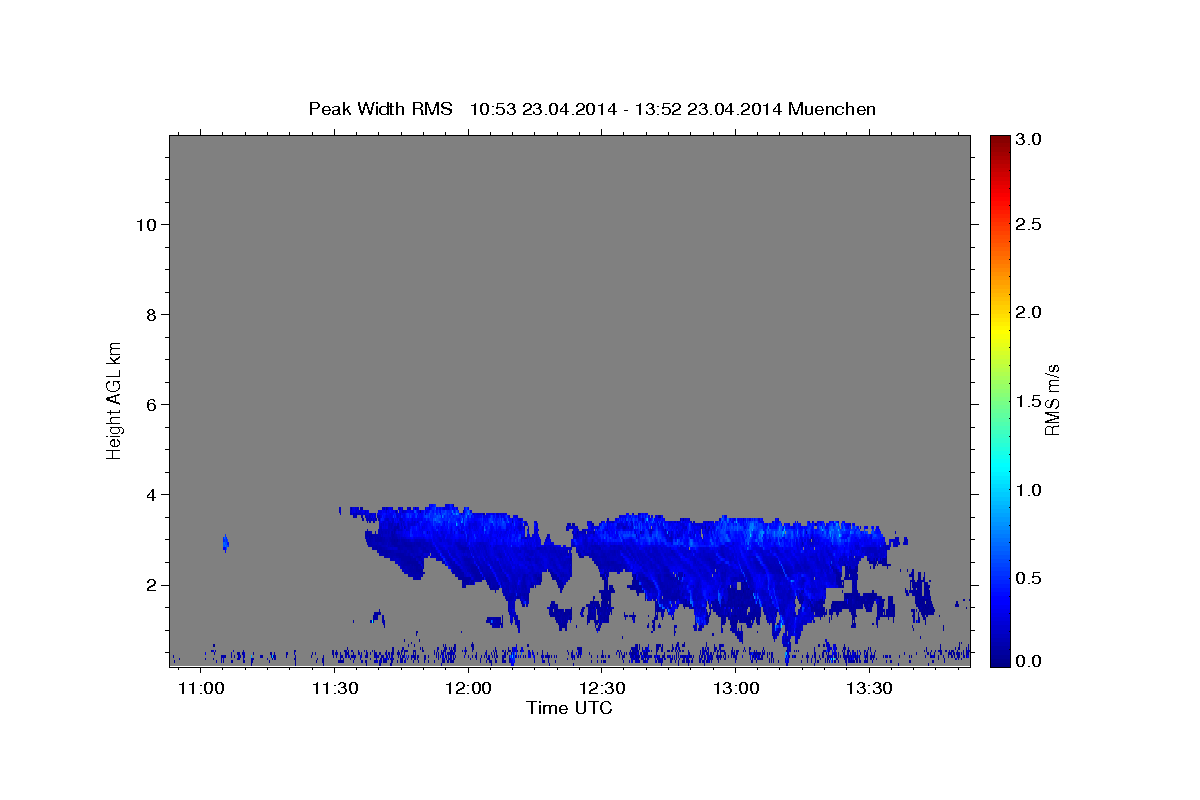Image resolution: width=1200 pixels, height=800 pixels.
Task: Click the colorbar value 3.0
Action: point(1028,140)
